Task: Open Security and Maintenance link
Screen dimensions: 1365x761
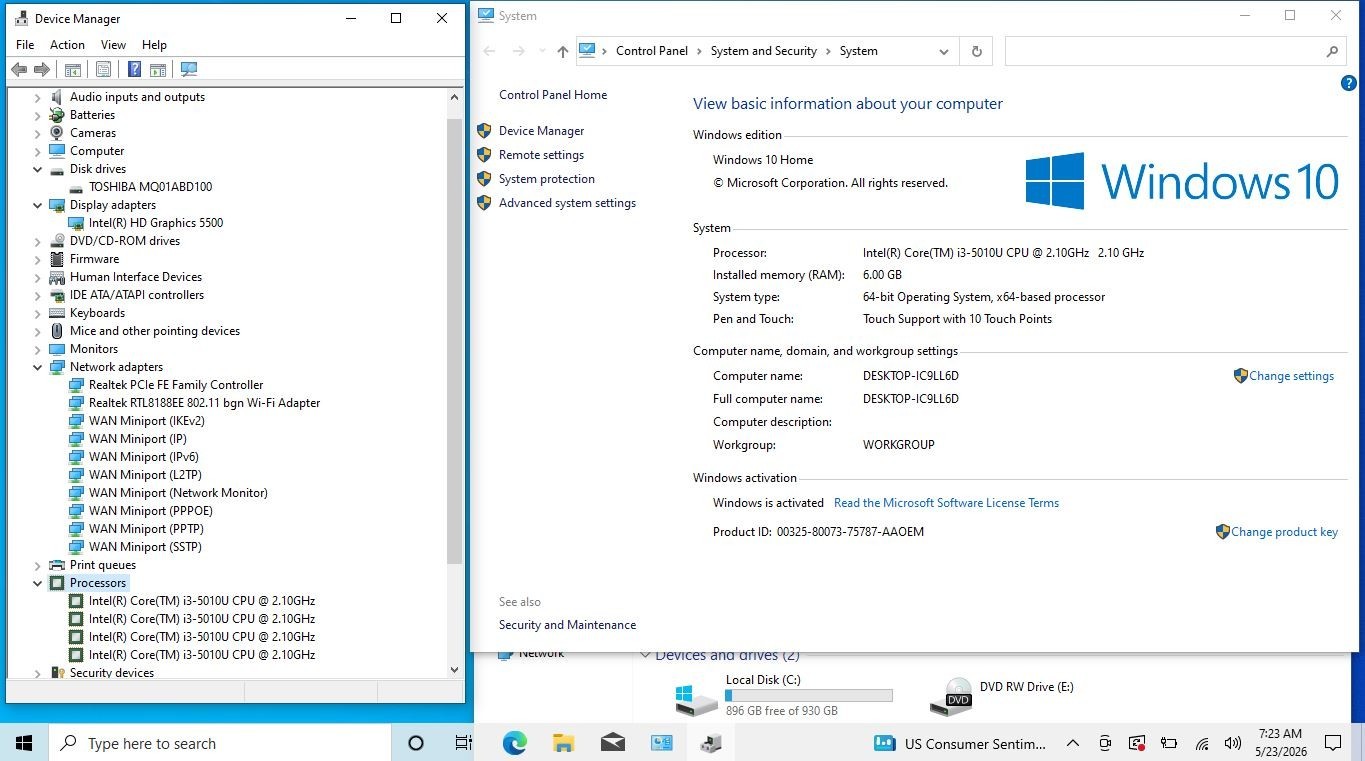Action: (x=567, y=625)
